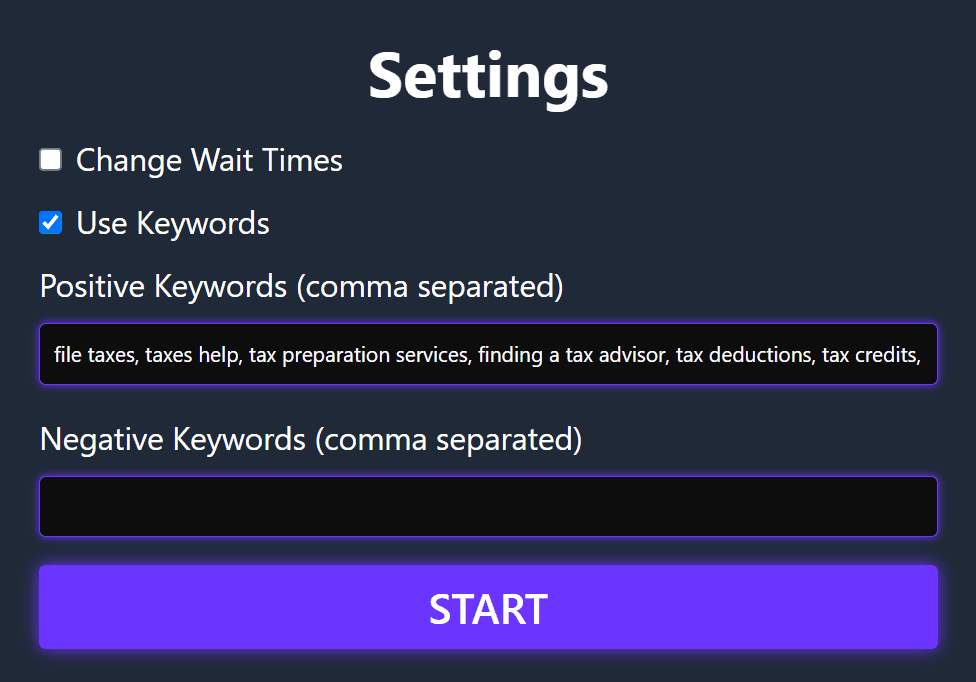Enable the Change Wait Times checkbox
Image resolution: width=976 pixels, height=682 pixels.
(50, 160)
